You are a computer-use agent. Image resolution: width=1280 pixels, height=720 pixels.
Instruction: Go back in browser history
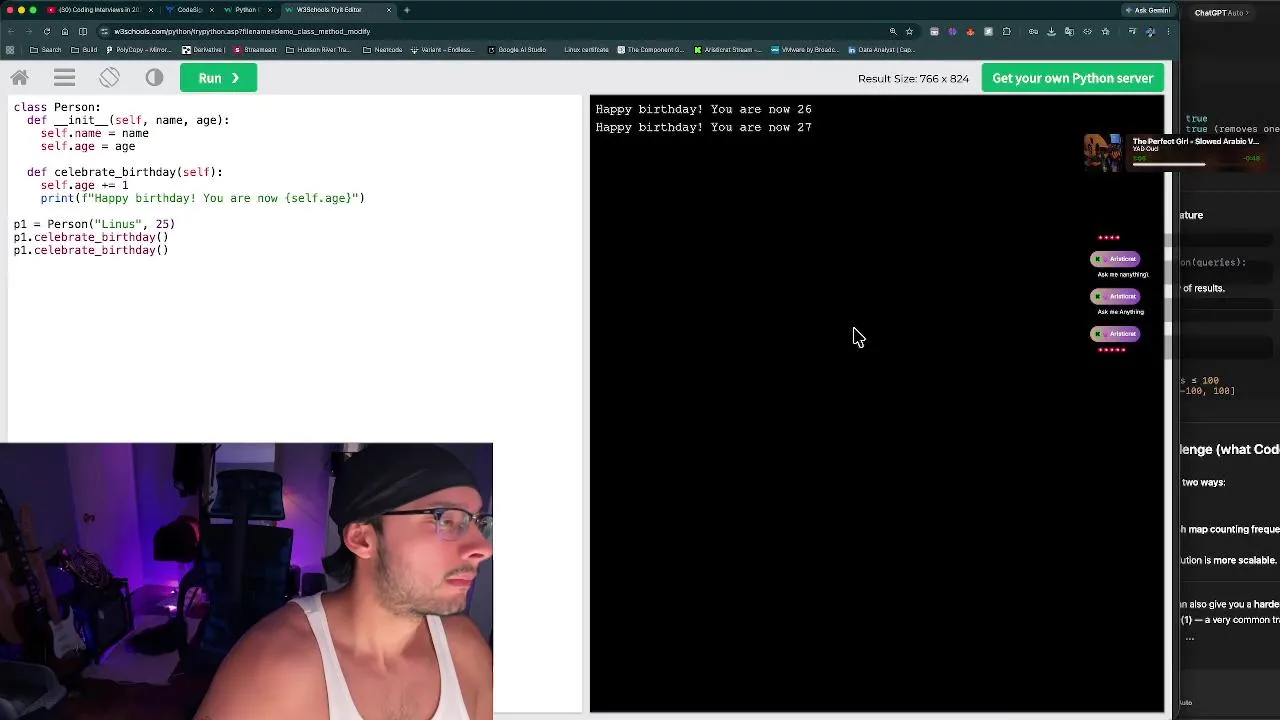pyautogui.click(x=11, y=31)
